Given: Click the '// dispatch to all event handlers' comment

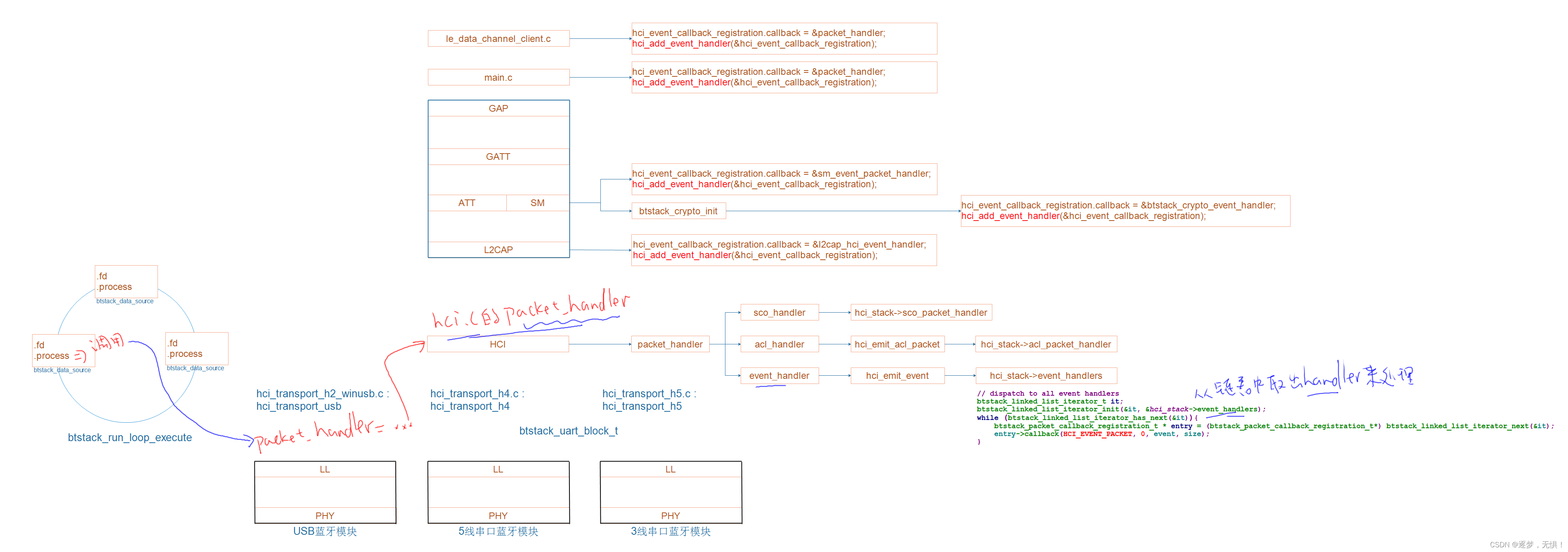Looking at the screenshot, I should [1048, 393].
